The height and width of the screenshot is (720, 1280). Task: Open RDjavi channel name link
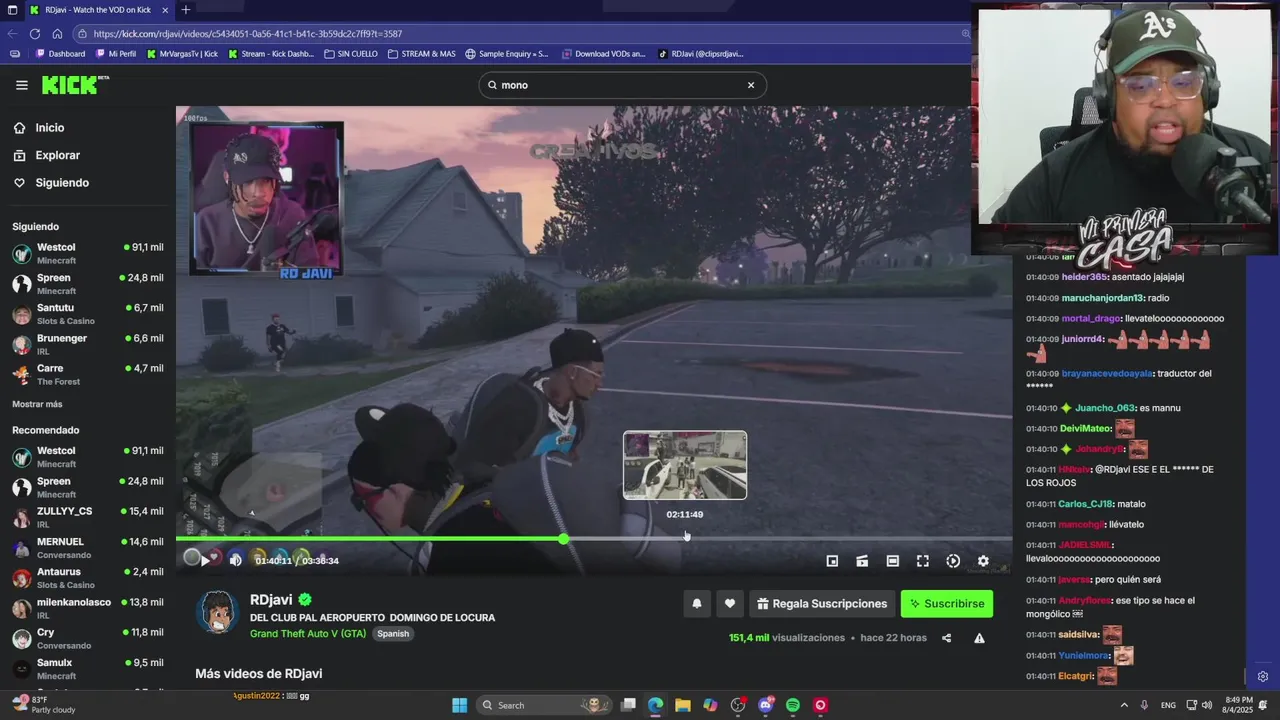click(271, 600)
